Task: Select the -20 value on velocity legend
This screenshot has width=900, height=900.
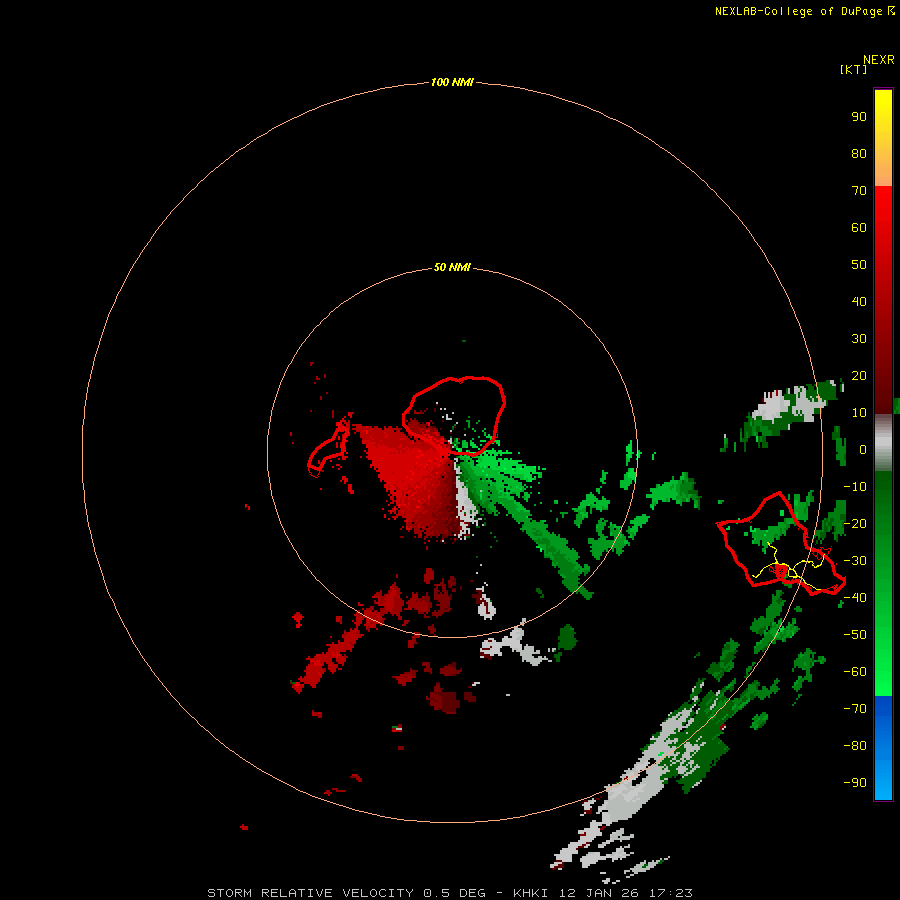Action: click(855, 523)
